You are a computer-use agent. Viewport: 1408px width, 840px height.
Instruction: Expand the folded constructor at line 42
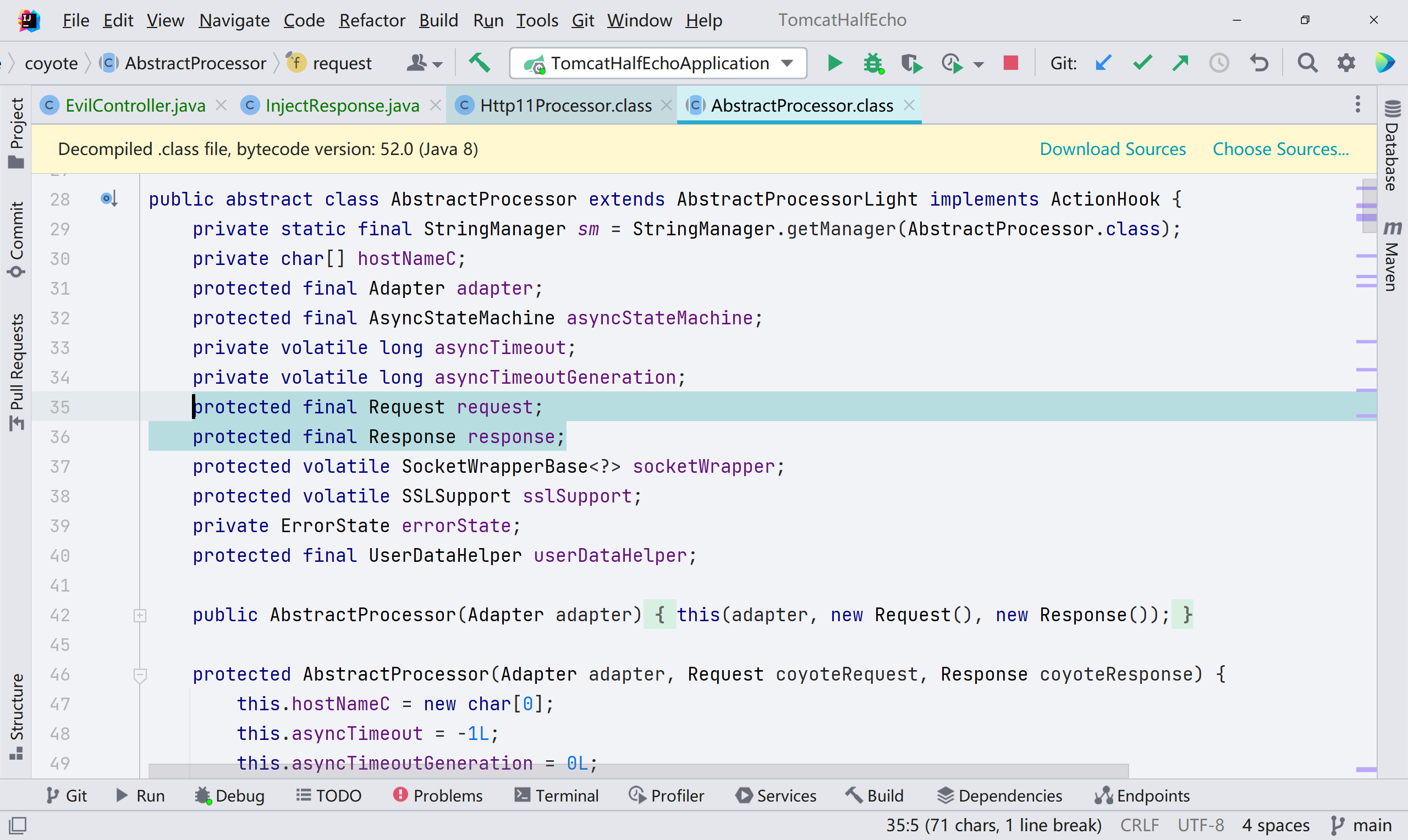click(x=140, y=615)
